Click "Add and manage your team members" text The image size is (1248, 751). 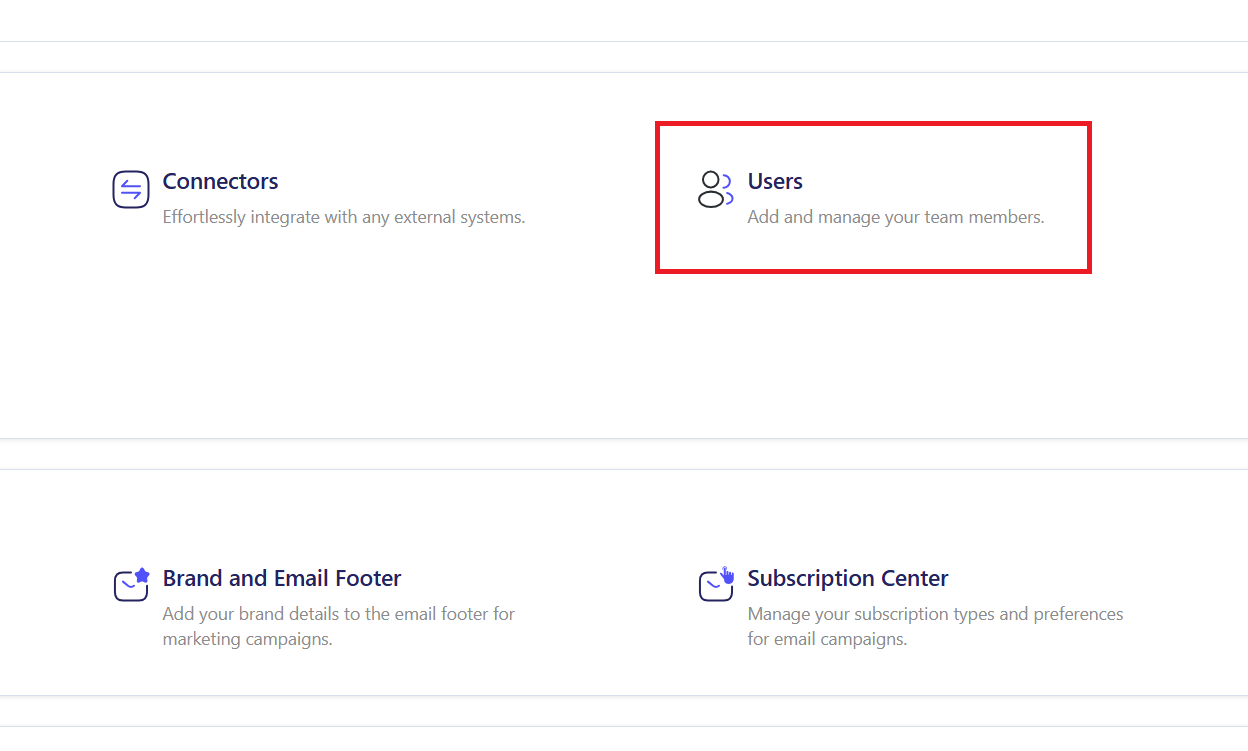[895, 217]
